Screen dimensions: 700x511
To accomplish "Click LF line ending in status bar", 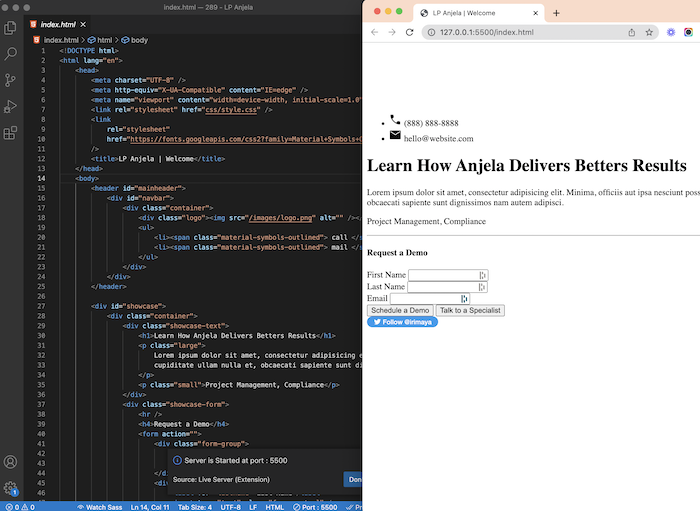I will pos(253,507).
